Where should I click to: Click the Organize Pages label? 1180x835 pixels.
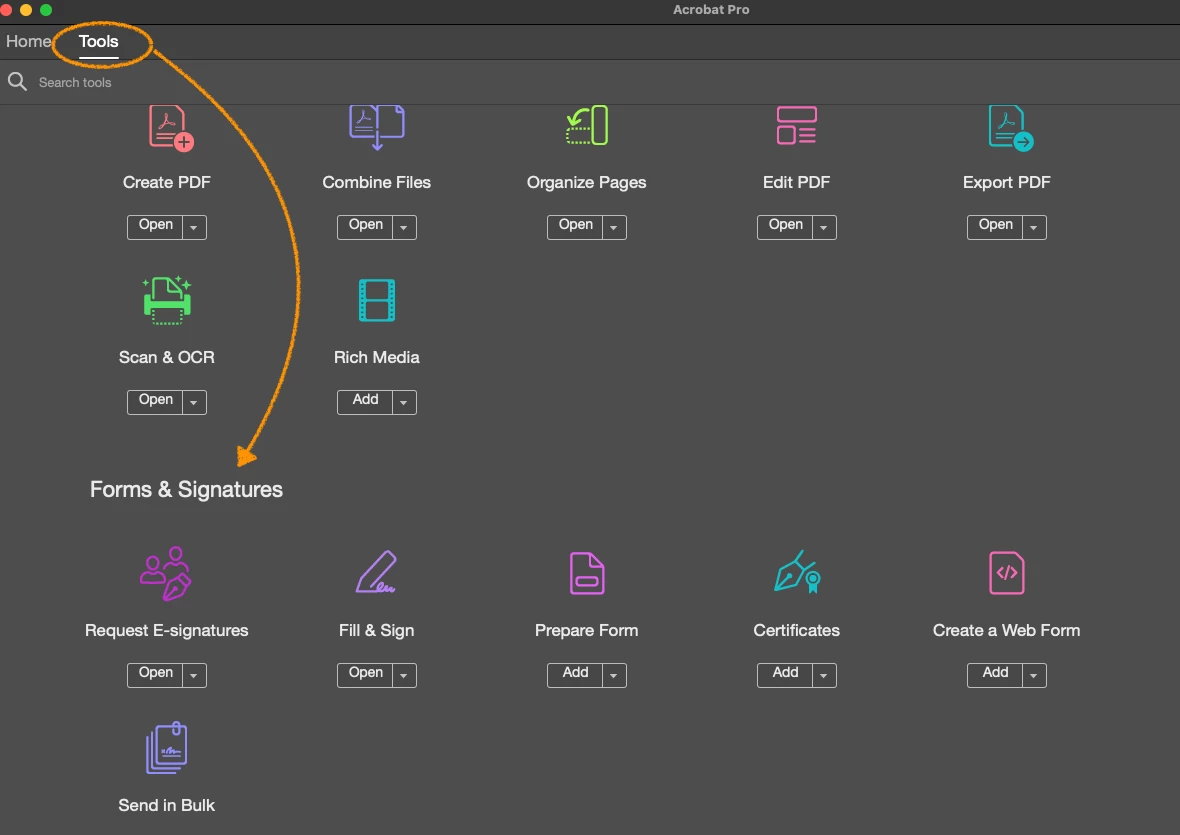586,183
